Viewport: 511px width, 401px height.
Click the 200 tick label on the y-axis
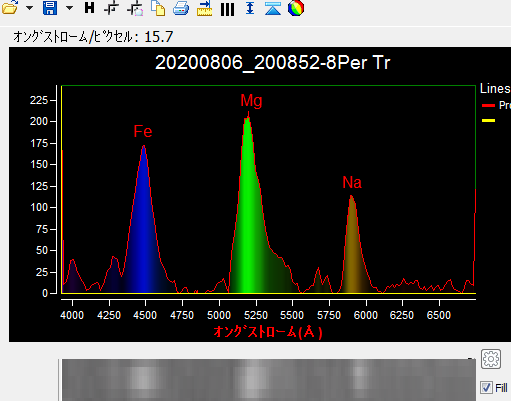39,121
